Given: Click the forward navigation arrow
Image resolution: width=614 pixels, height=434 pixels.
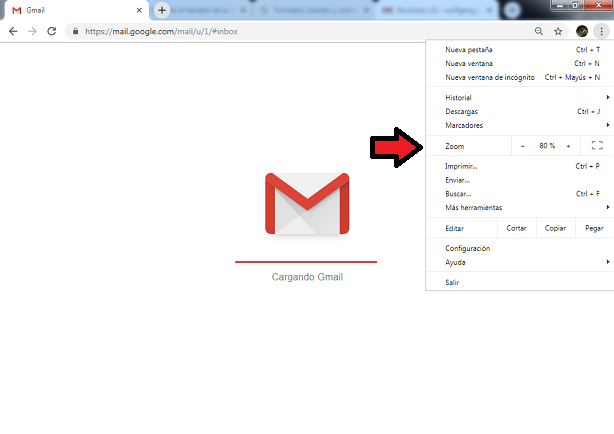Looking at the screenshot, I should point(33,31).
